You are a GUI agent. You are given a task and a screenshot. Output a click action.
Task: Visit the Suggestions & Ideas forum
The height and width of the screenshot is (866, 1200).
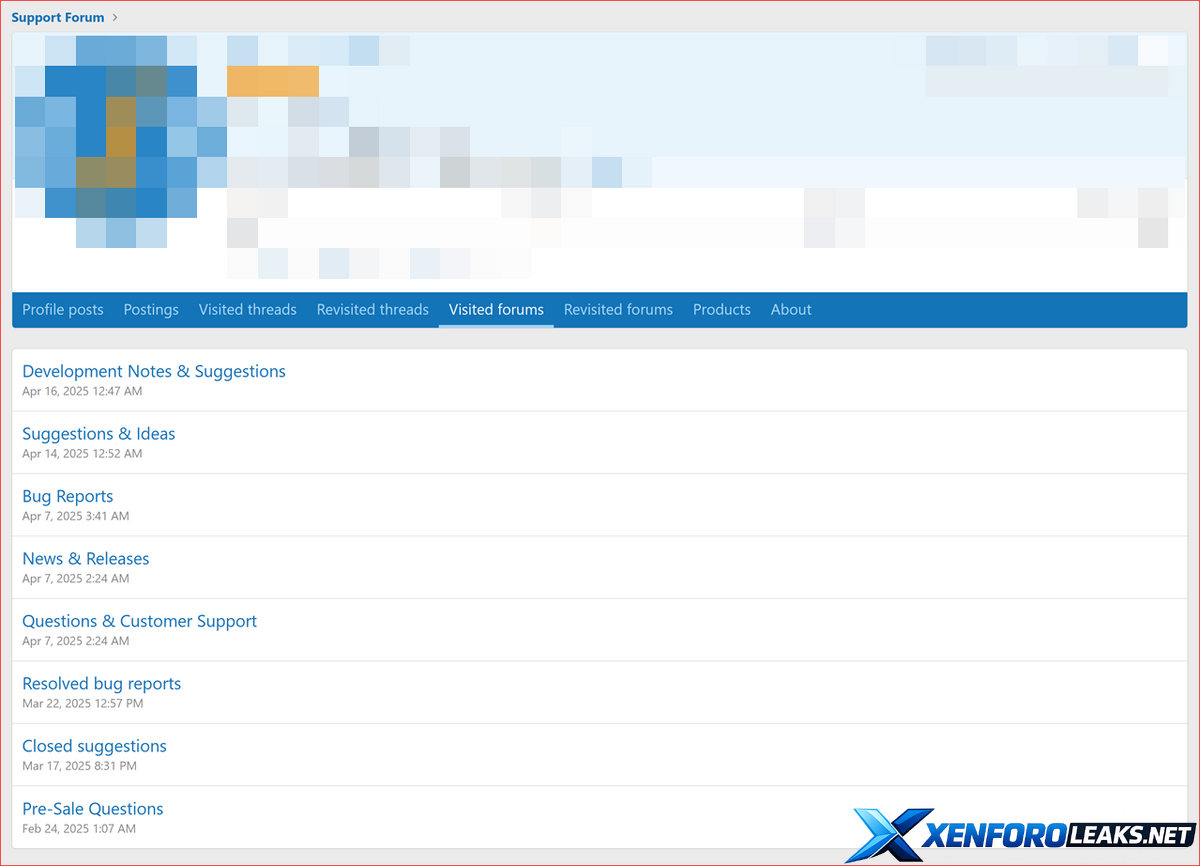click(99, 434)
